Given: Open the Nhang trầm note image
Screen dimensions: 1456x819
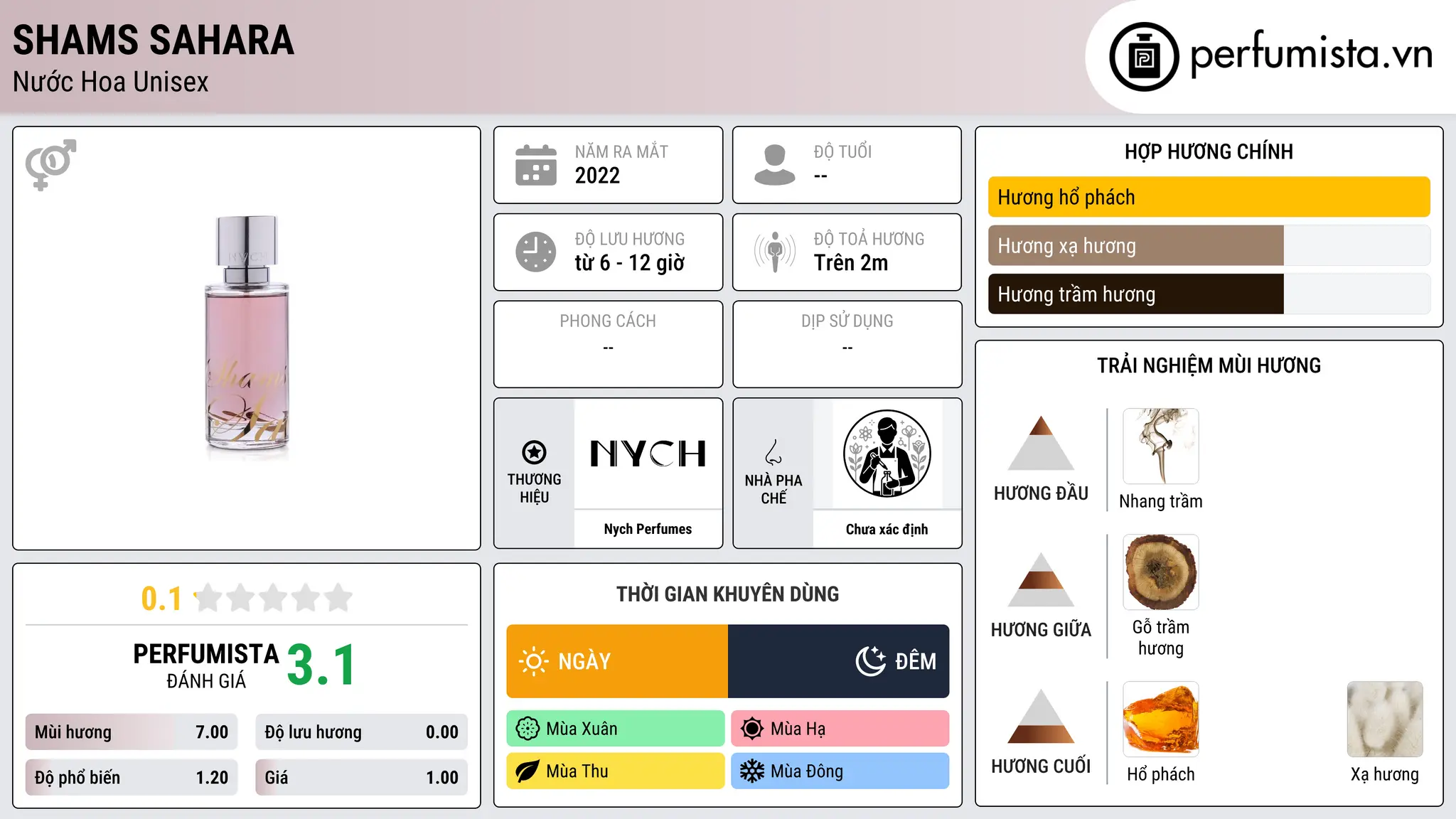Looking at the screenshot, I should tap(1161, 446).
